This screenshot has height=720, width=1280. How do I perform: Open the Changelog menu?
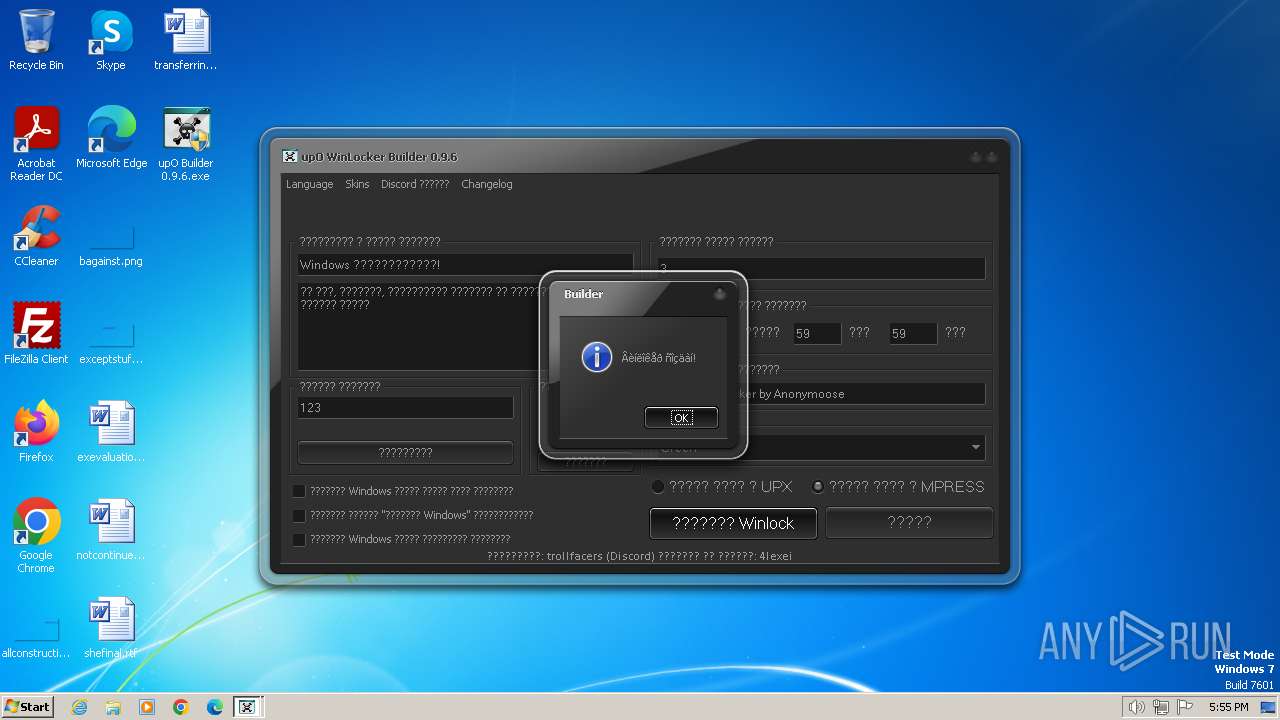[487, 184]
